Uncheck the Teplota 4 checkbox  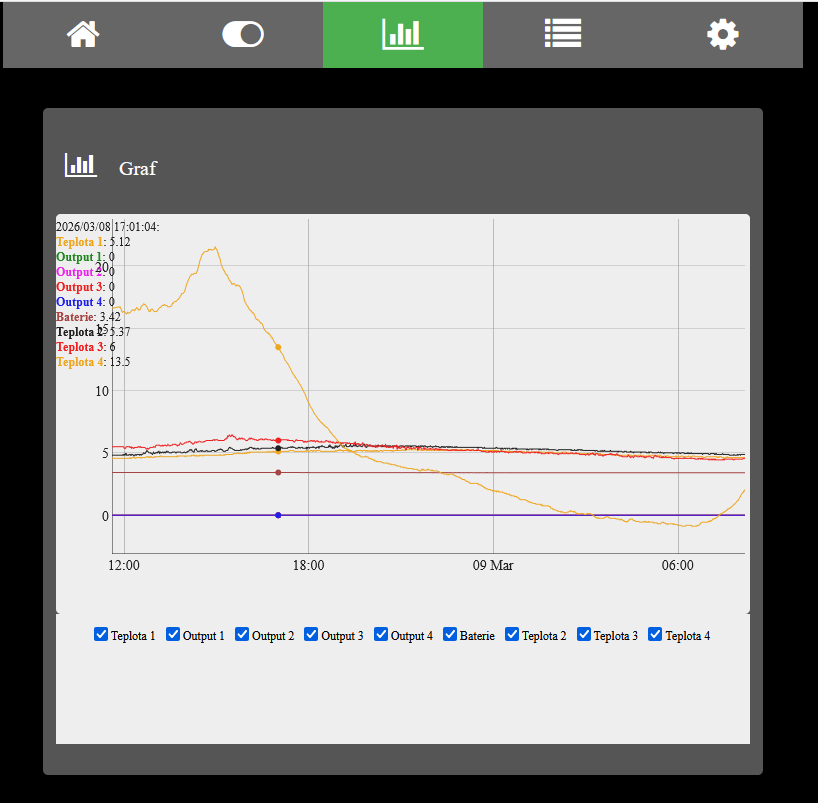(x=655, y=634)
